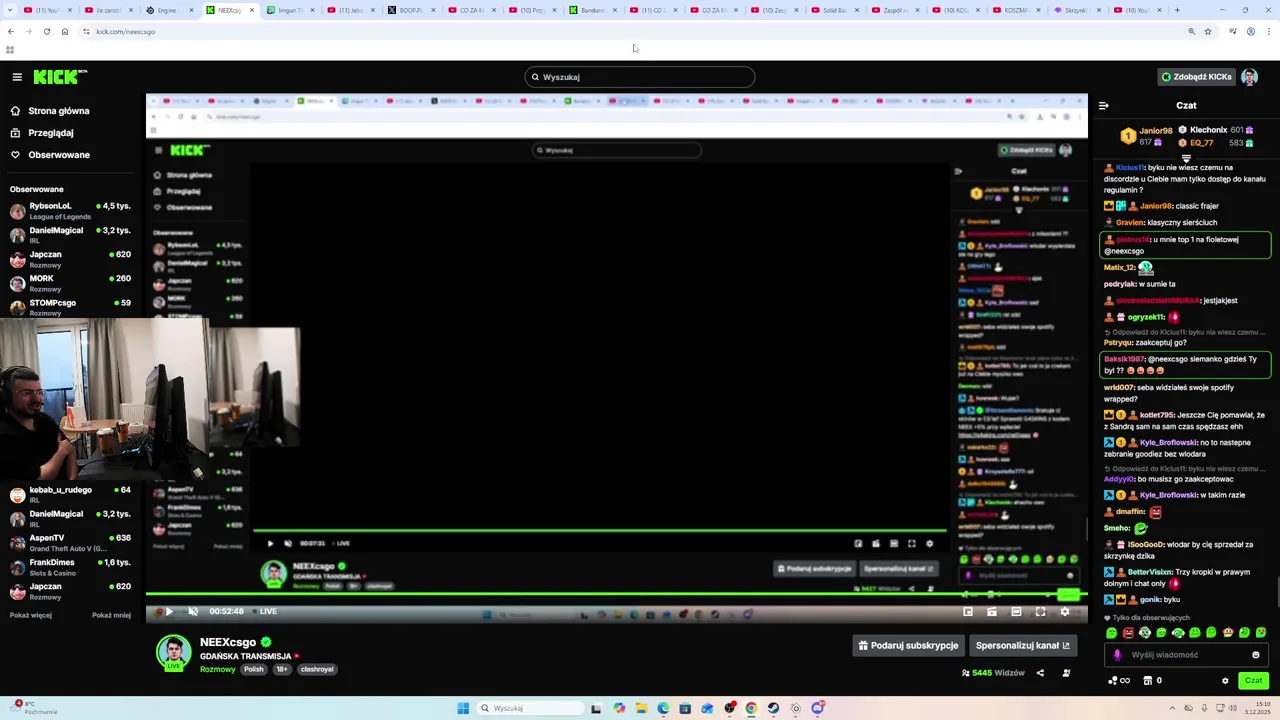Open Przeglądaj in the sidebar
Screen dimensions: 1280x720
point(51,133)
